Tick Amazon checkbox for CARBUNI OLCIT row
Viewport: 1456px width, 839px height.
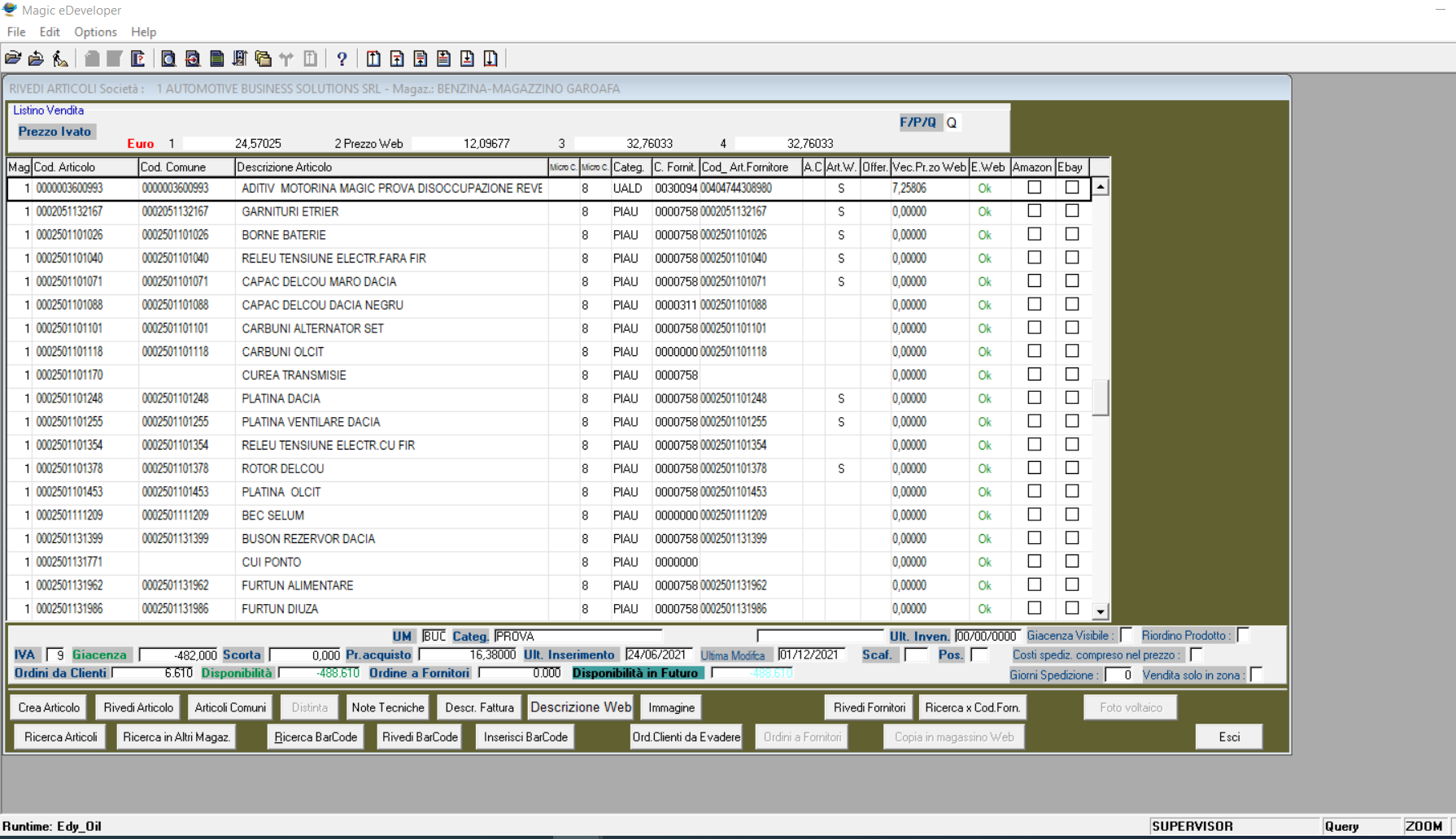(x=1035, y=351)
